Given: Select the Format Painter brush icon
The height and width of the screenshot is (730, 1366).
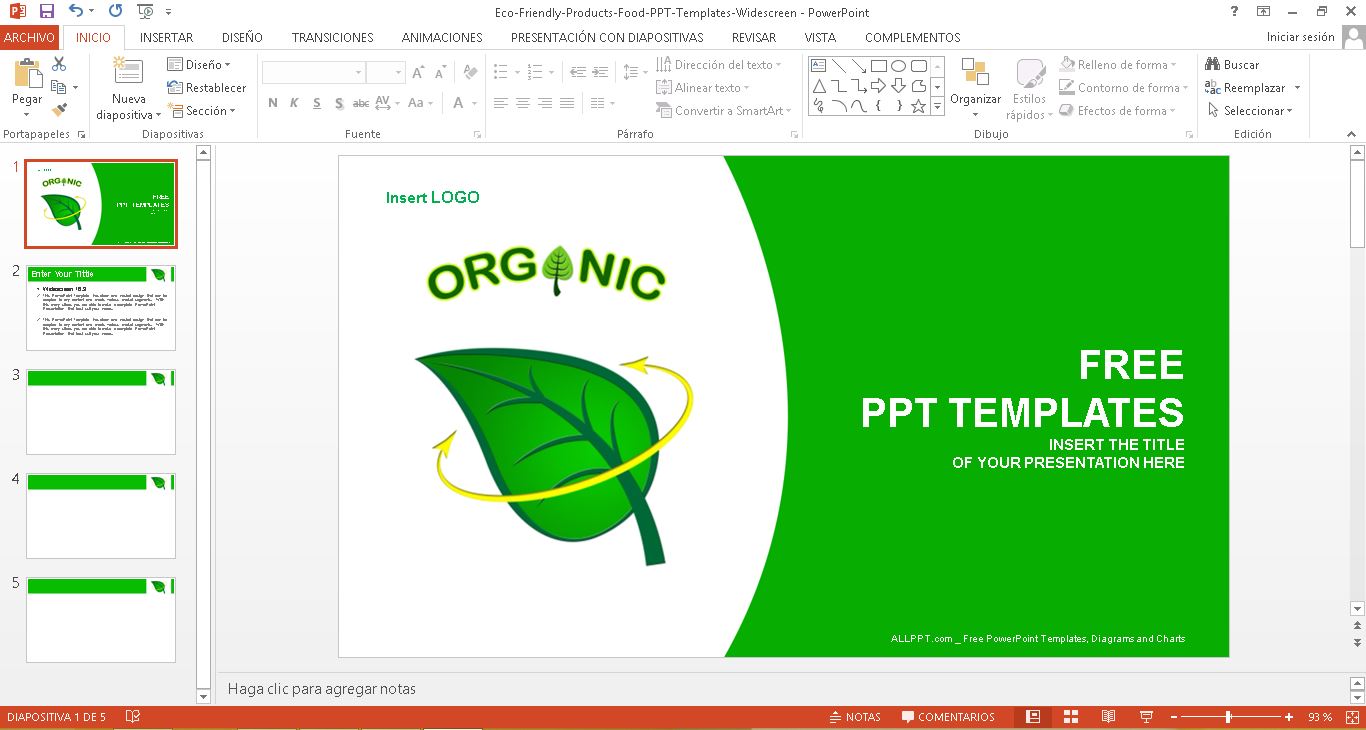Looking at the screenshot, I should click(59, 111).
